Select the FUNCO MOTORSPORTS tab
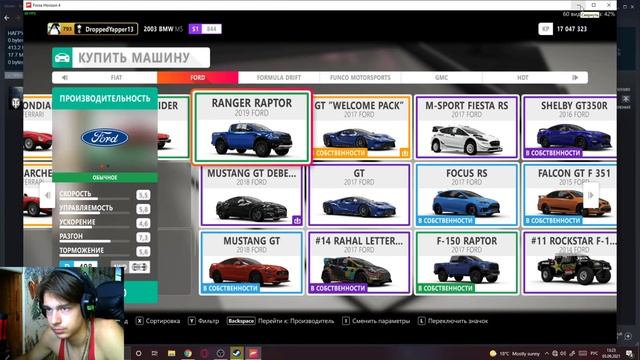 [x=360, y=78]
